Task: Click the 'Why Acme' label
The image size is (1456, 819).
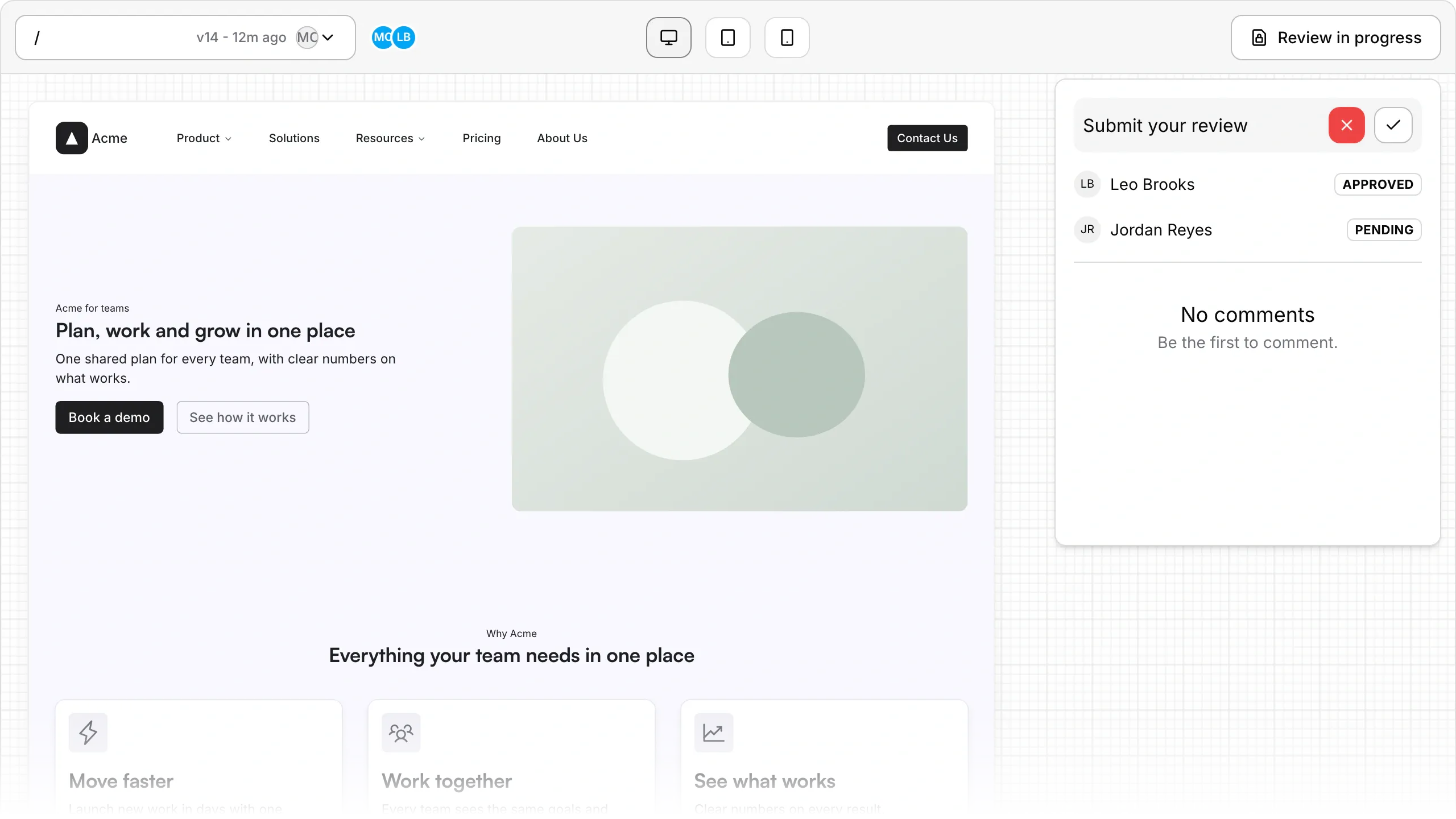Action: (x=511, y=634)
